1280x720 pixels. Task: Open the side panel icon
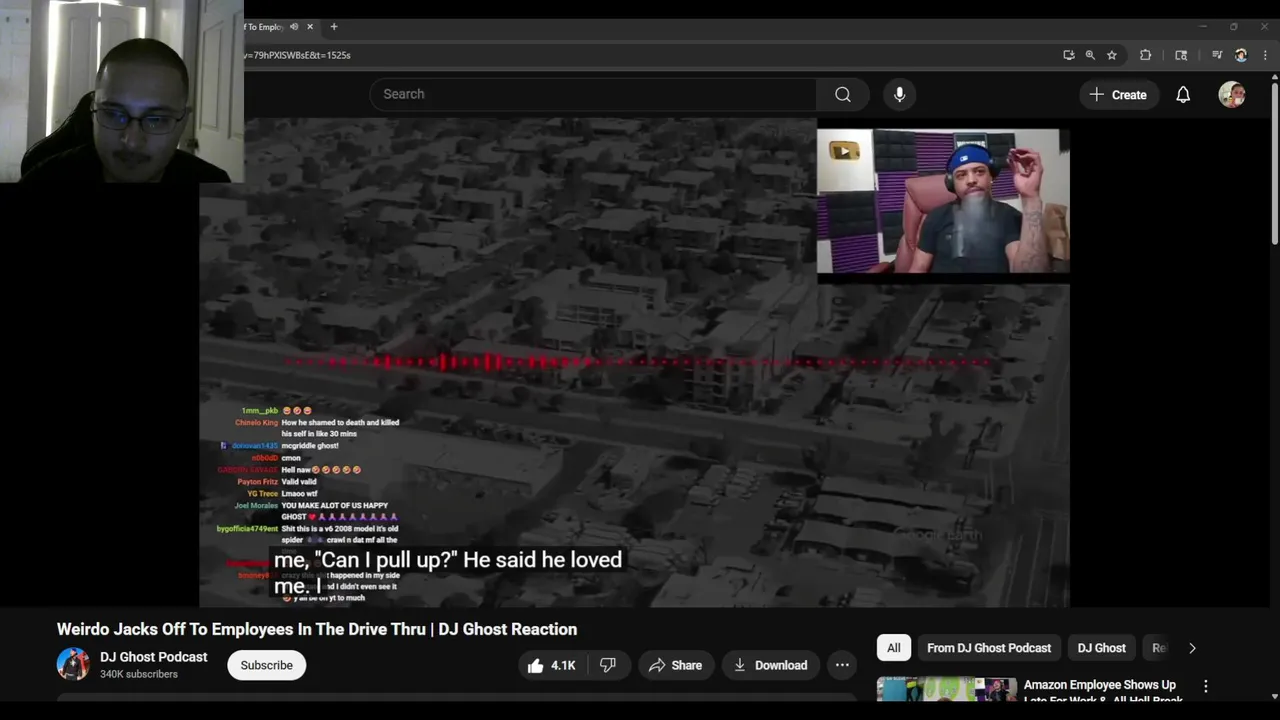point(1181,55)
